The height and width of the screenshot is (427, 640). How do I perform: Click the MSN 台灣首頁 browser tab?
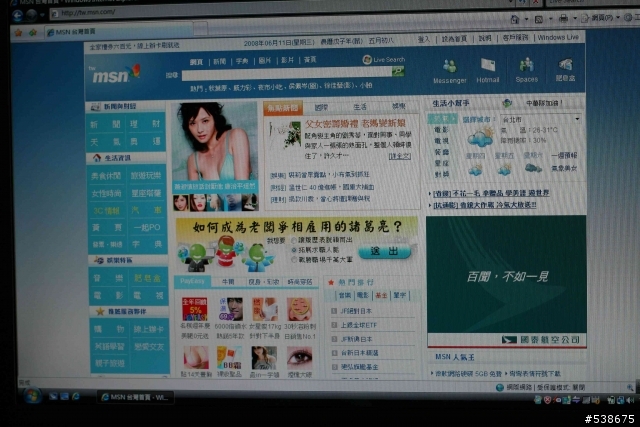(x=118, y=32)
